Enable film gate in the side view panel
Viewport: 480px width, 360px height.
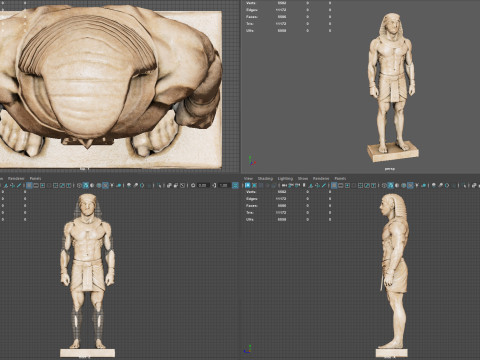(341, 185)
